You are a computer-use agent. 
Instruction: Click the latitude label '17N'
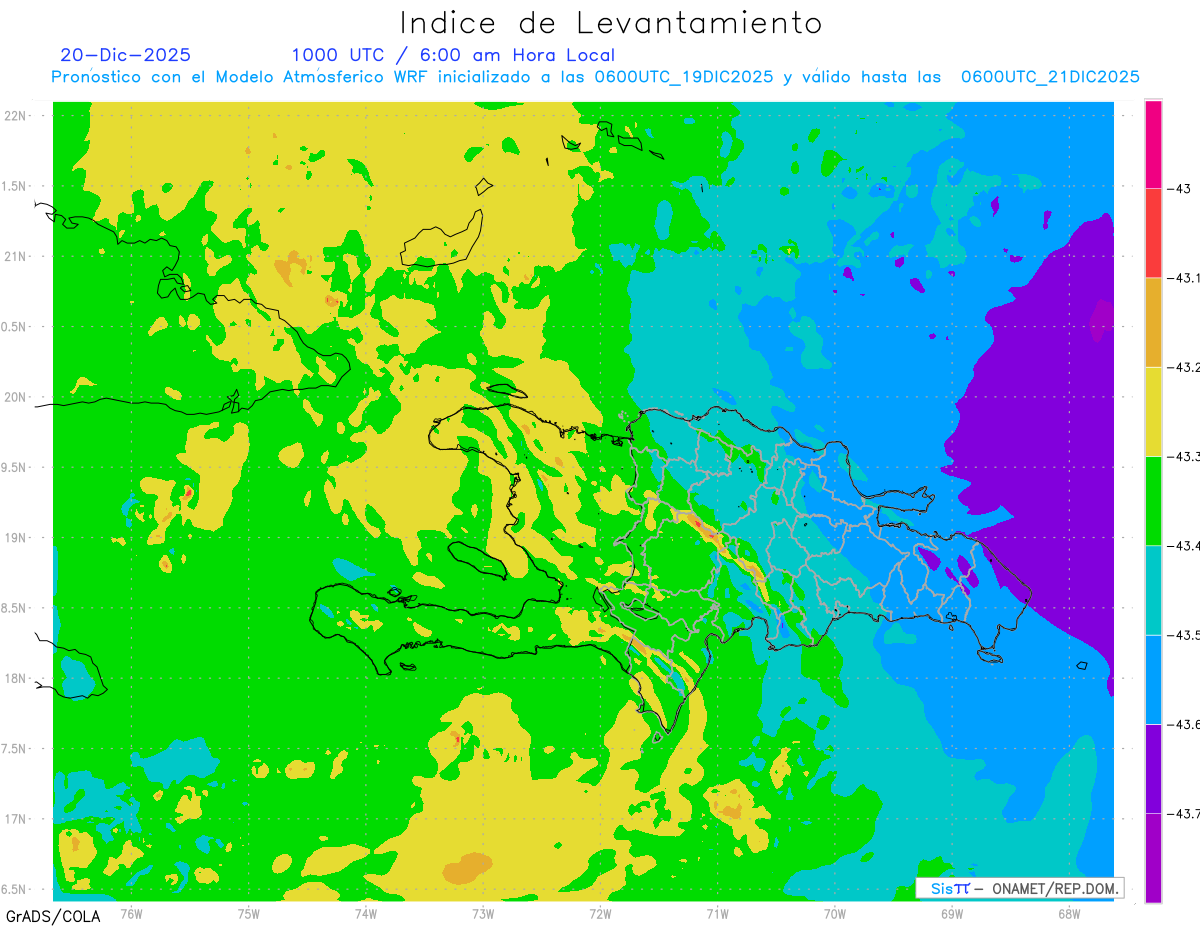(x=16, y=819)
